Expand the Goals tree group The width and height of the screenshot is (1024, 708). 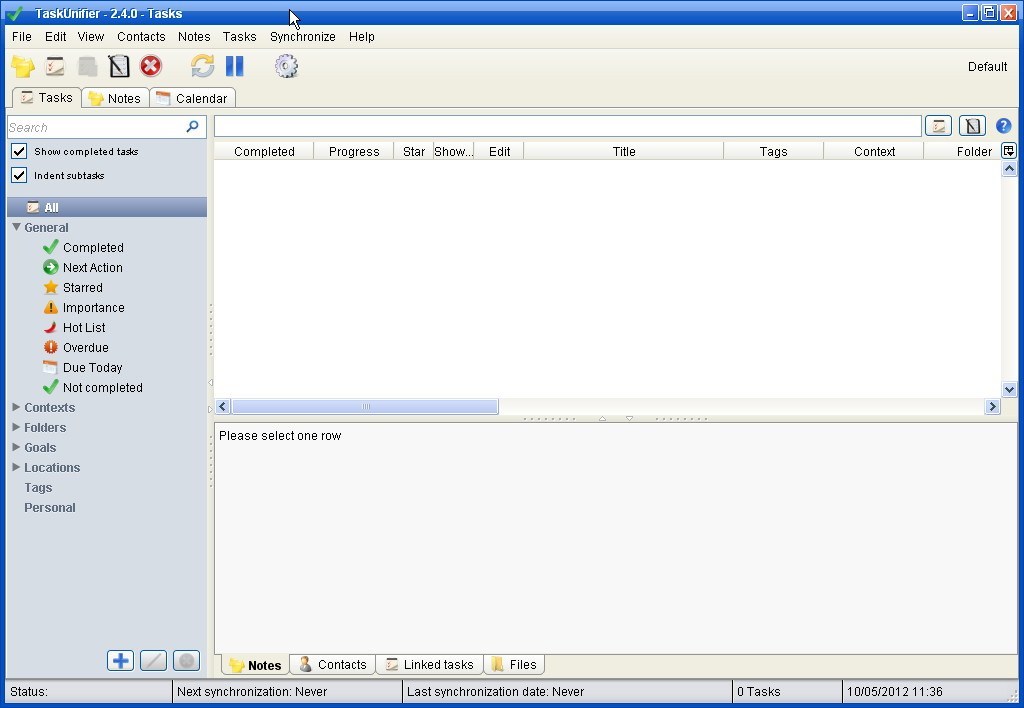click(16, 447)
